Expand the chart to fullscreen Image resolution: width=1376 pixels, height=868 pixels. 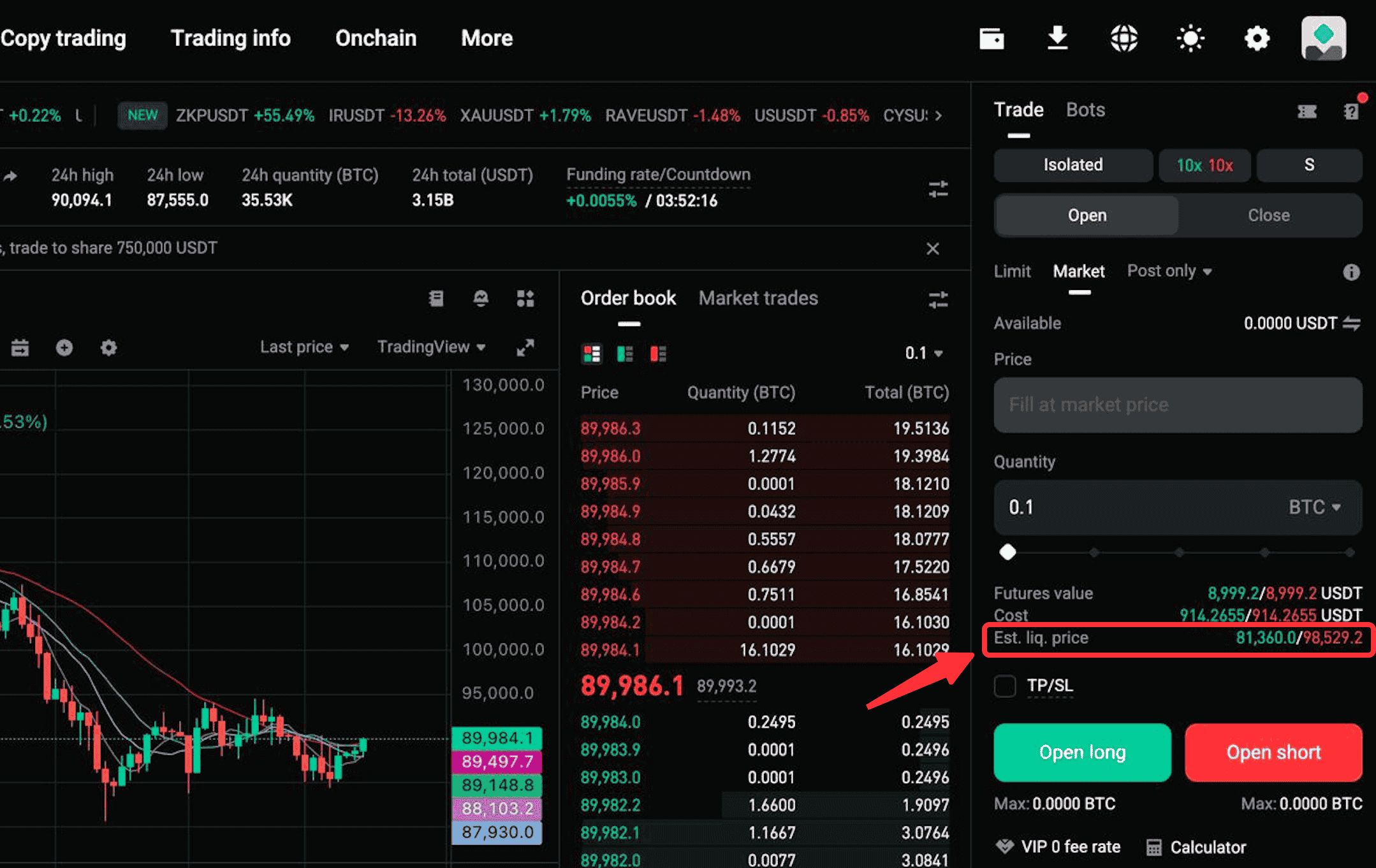click(x=525, y=347)
